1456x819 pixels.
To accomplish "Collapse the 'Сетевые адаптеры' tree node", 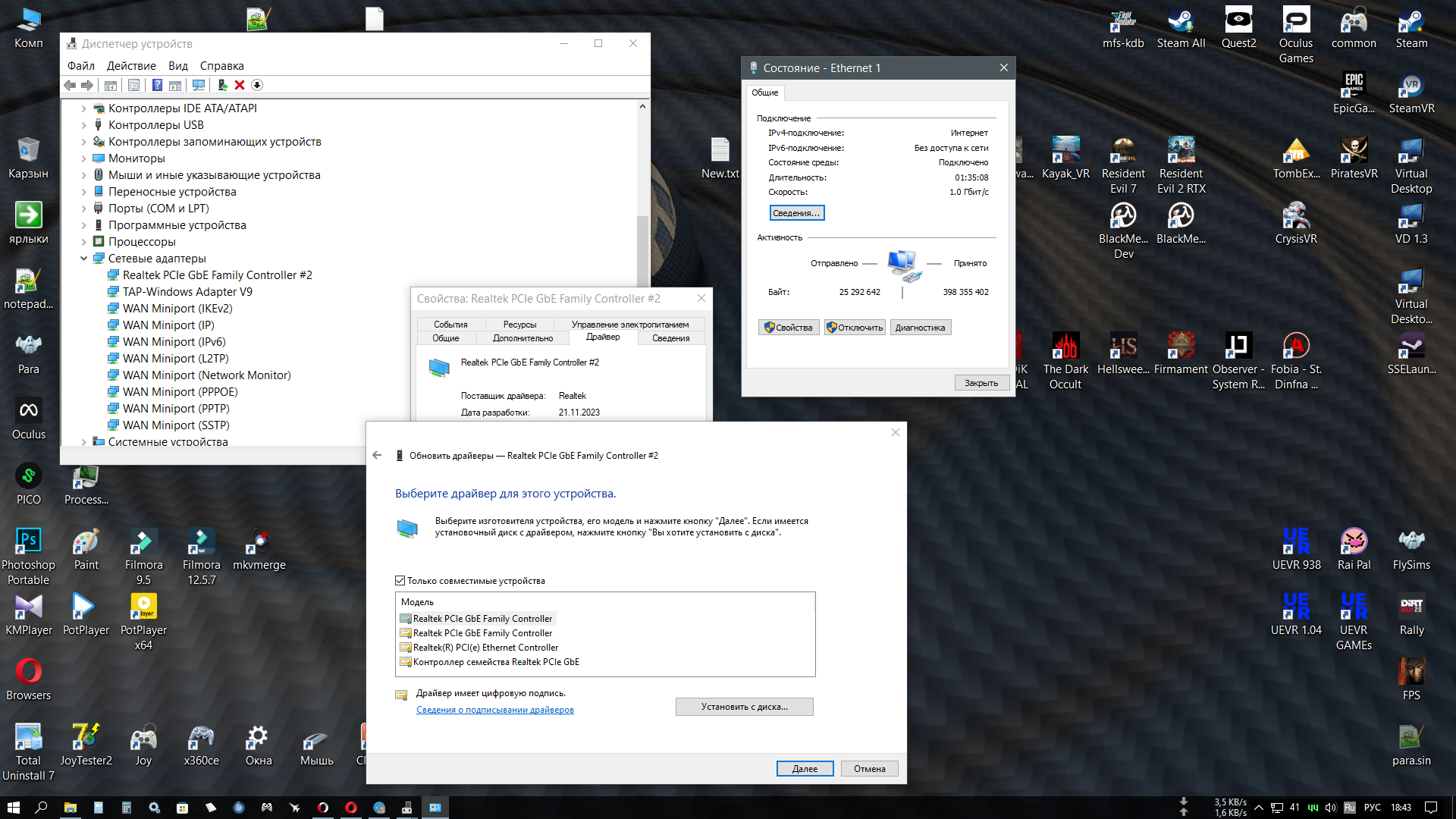I will [84, 259].
